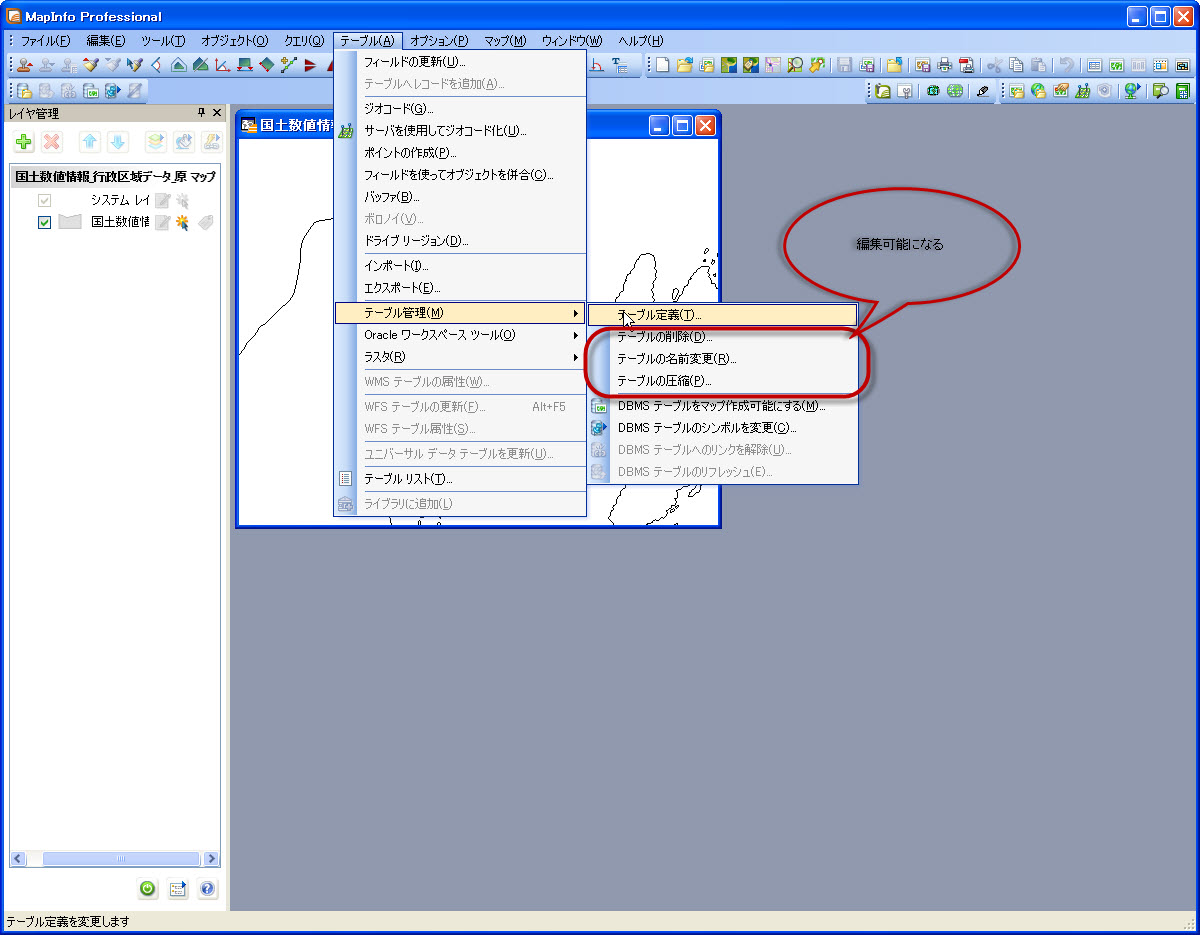Click the red arc angle icon
This screenshot has width=1200, height=935.
pyautogui.click(x=597, y=65)
